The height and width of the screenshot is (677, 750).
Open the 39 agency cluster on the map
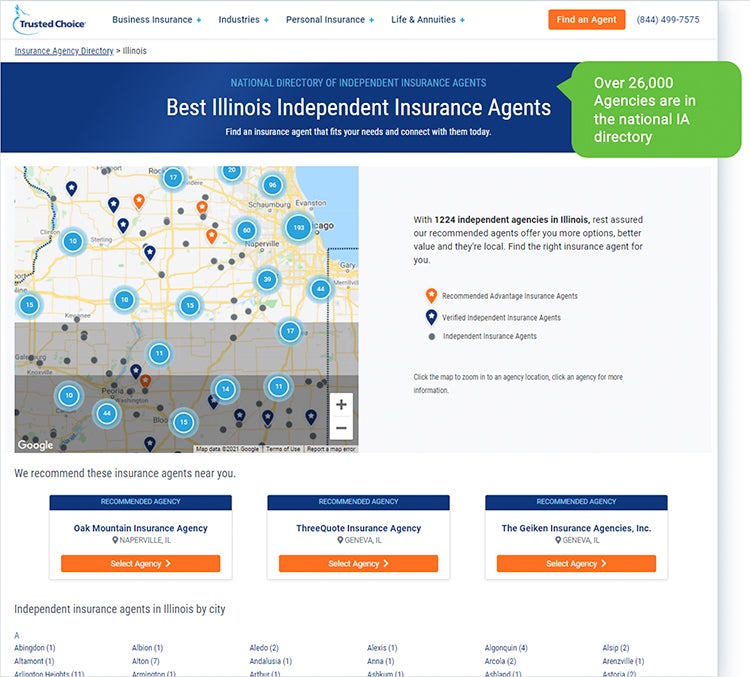point(267,279)
